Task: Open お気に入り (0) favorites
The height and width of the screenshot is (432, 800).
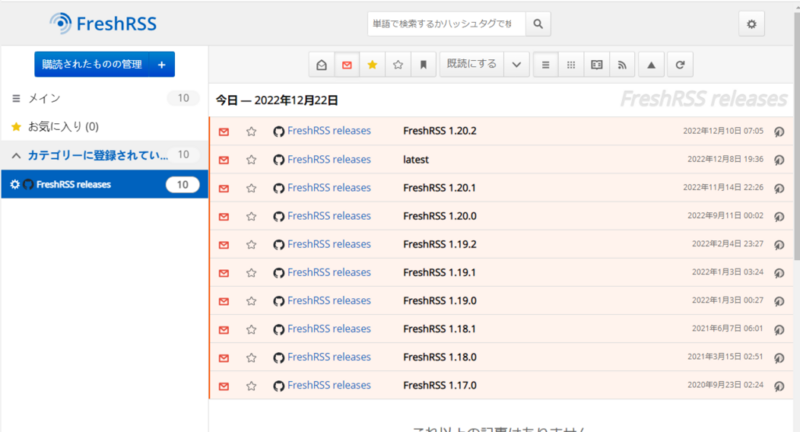Action: pyautogui.click(x=105, y=126)
